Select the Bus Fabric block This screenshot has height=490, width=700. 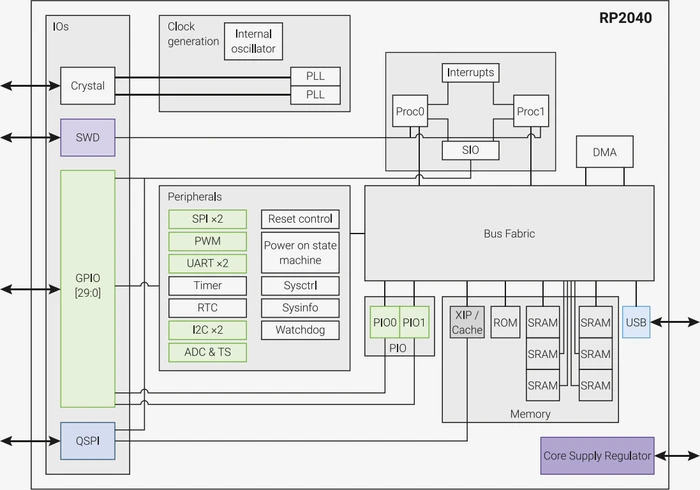pos(509,233)
